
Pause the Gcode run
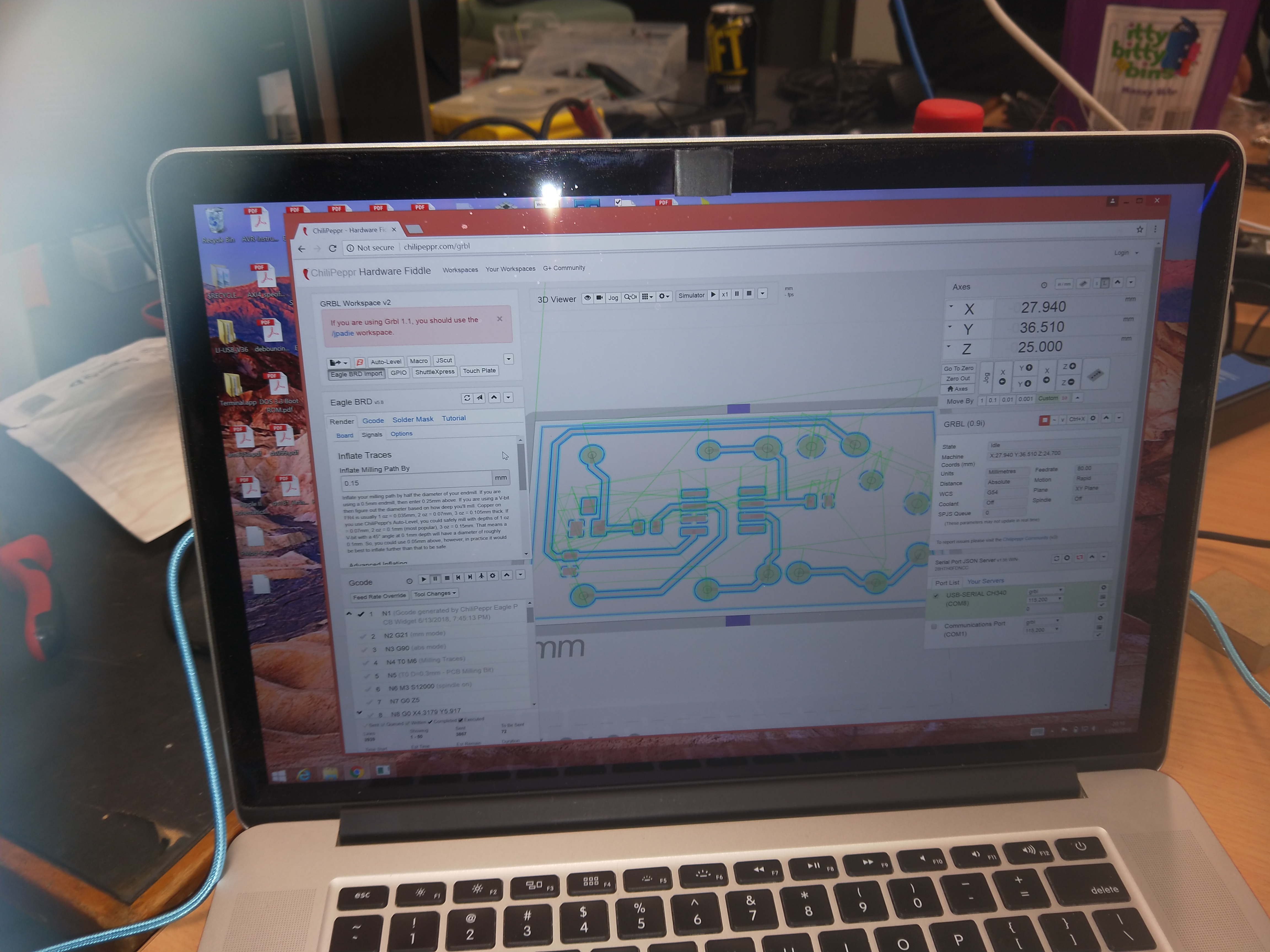[435, 578]
